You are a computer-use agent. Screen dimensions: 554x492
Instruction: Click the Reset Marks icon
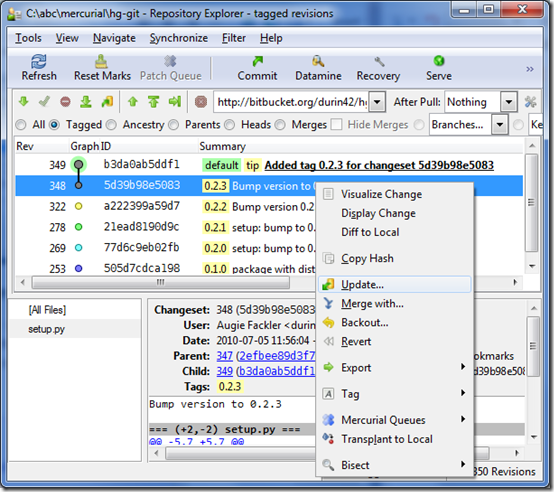tap(102, 68)
